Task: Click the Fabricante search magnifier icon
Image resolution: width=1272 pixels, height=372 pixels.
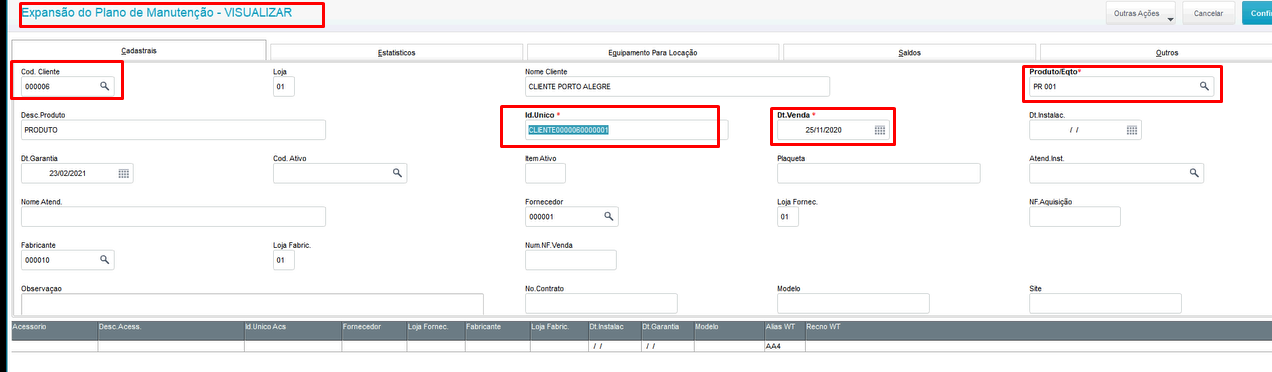Action: [104, 259]
